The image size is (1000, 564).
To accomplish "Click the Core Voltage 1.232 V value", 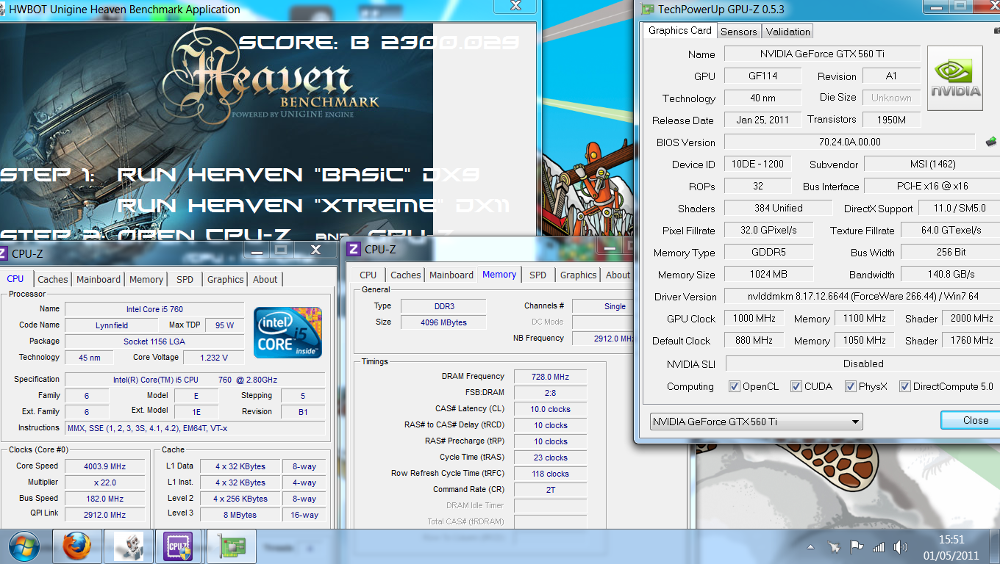I will (213, 358).
